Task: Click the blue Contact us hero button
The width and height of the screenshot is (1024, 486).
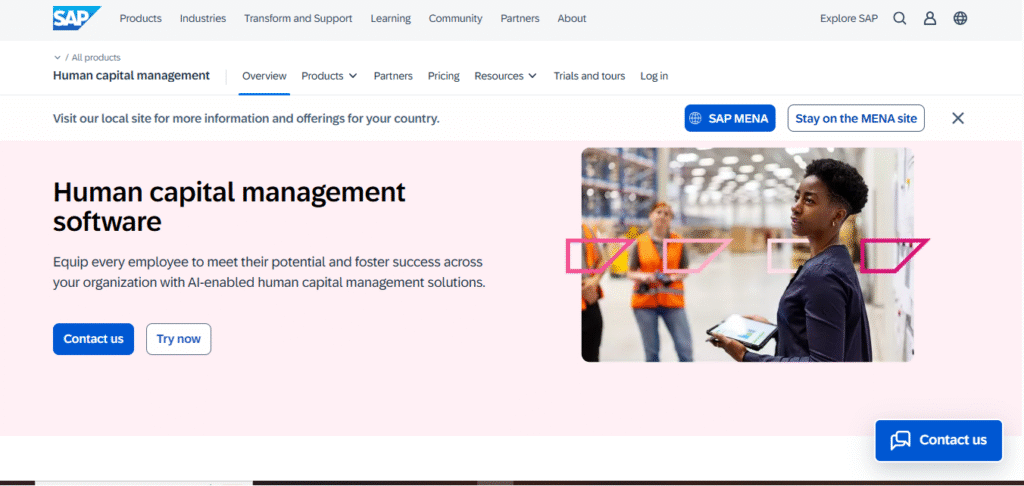Action: 93,339
